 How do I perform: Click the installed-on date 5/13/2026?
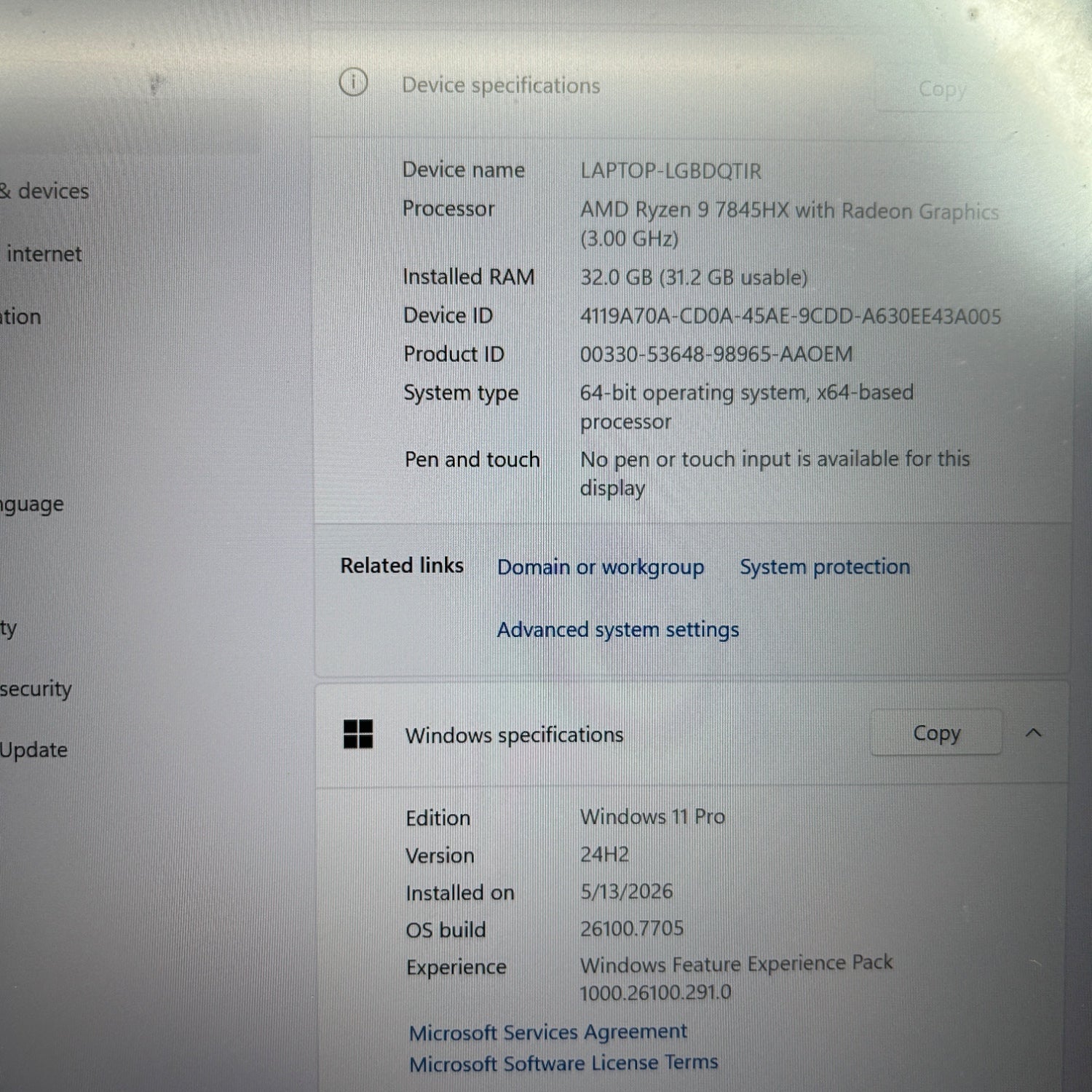coord(626,891)
